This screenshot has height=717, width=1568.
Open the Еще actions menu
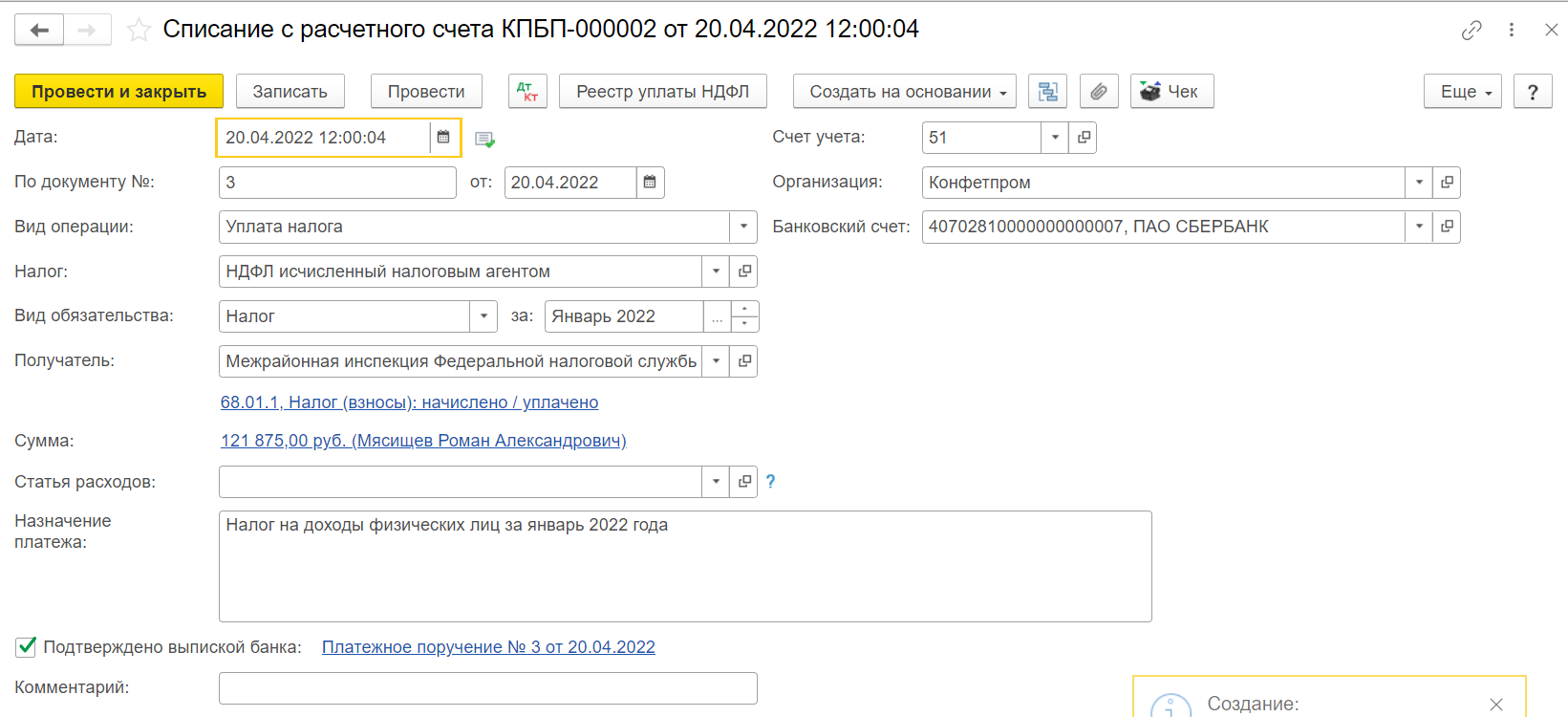(x=1463, y=92)
